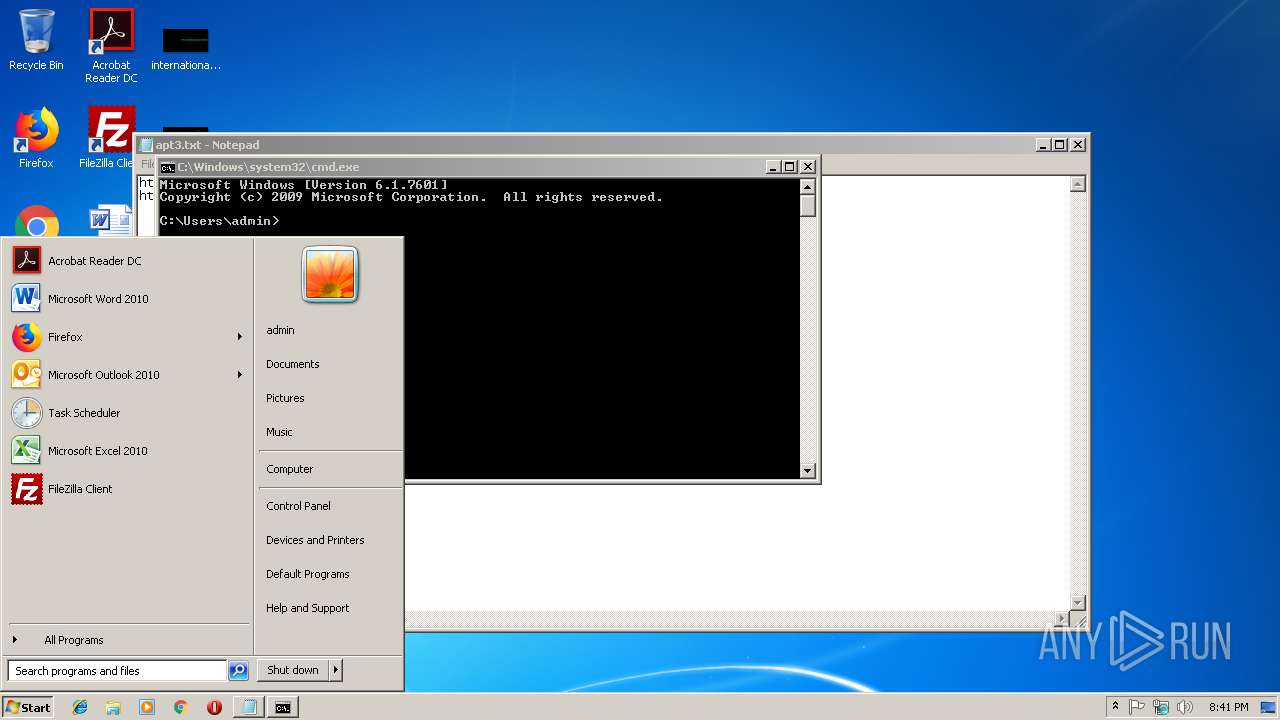The height and width of the screenshot is (720, 1280).
Task: Click the search magnifier button in Start menu
Action: tap(238, 671)
